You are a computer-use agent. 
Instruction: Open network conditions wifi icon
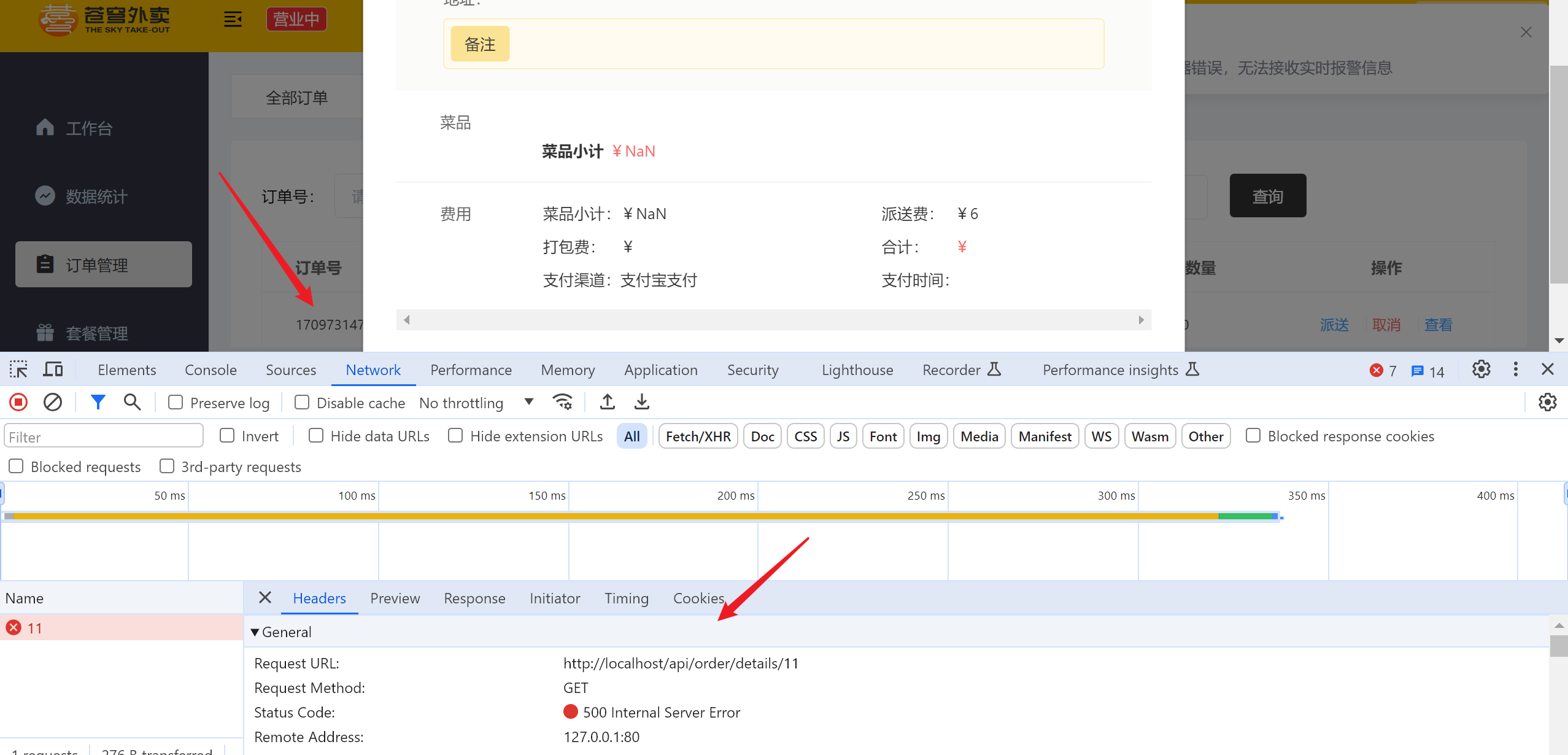point(562,402)
